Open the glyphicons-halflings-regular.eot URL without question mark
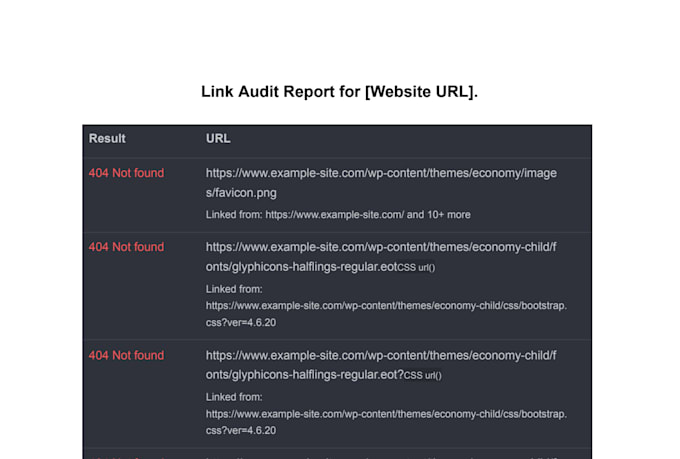The image size is (680, 459). click(x=381, y=256)
